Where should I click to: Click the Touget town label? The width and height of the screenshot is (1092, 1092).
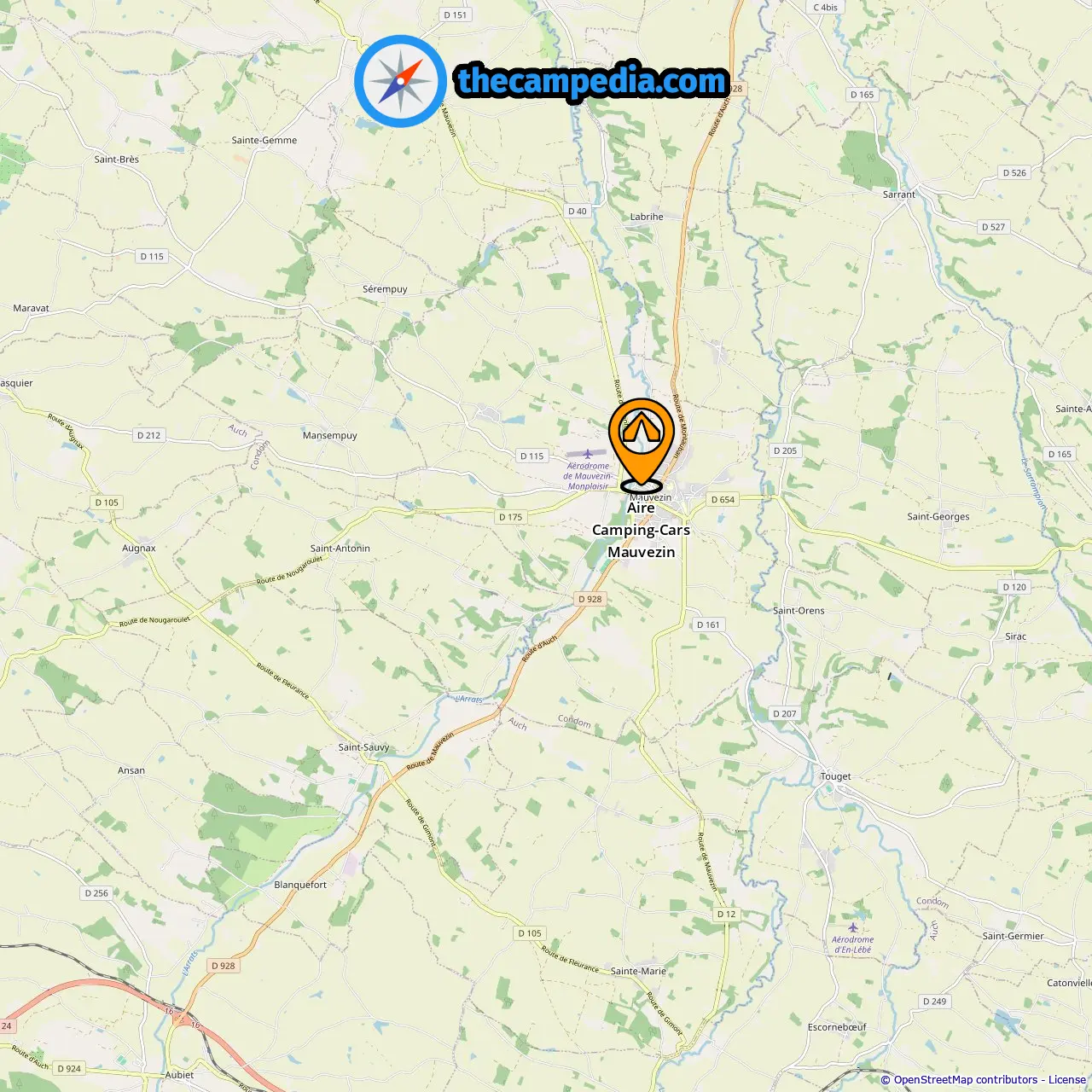tap(835, 776)
